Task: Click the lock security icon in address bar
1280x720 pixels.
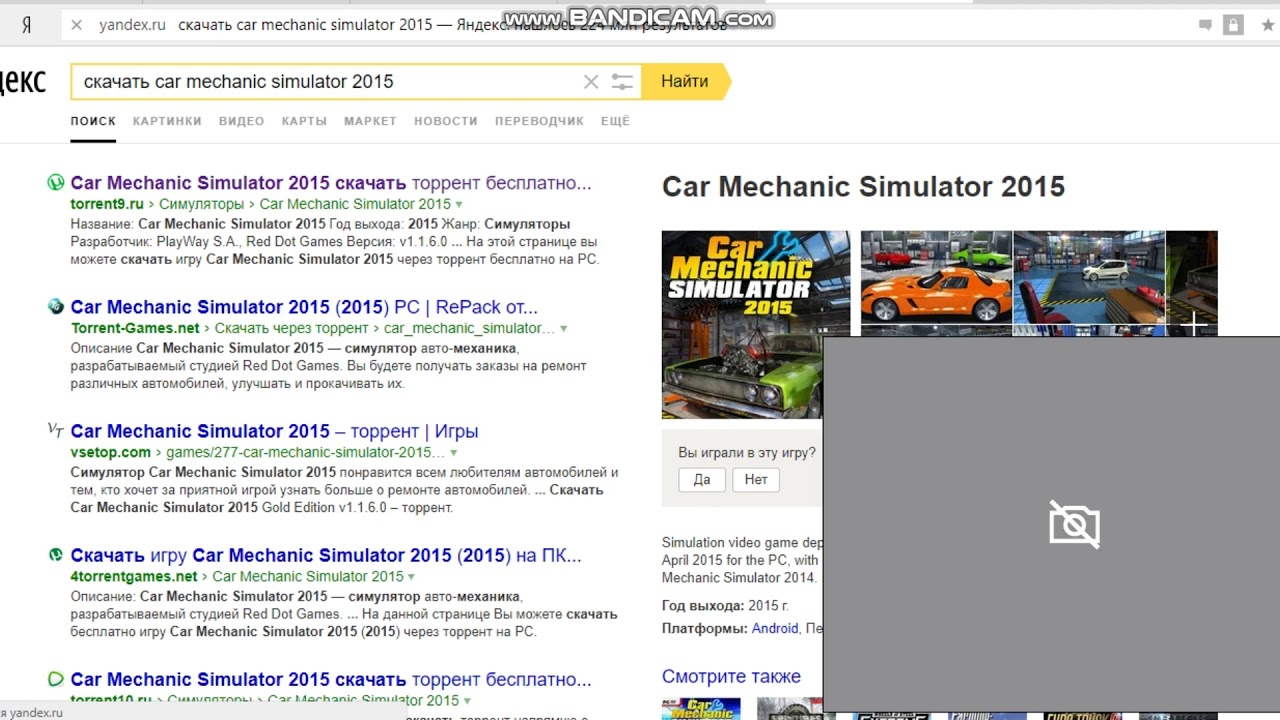Action: click(x=1233, y=25)
